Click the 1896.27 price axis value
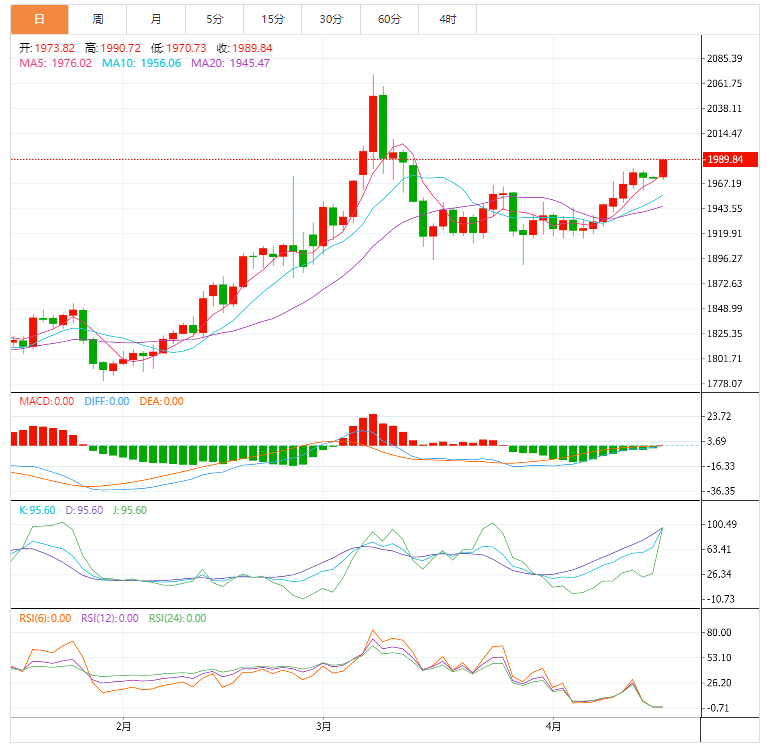769x753 pixels. [724, 259]
